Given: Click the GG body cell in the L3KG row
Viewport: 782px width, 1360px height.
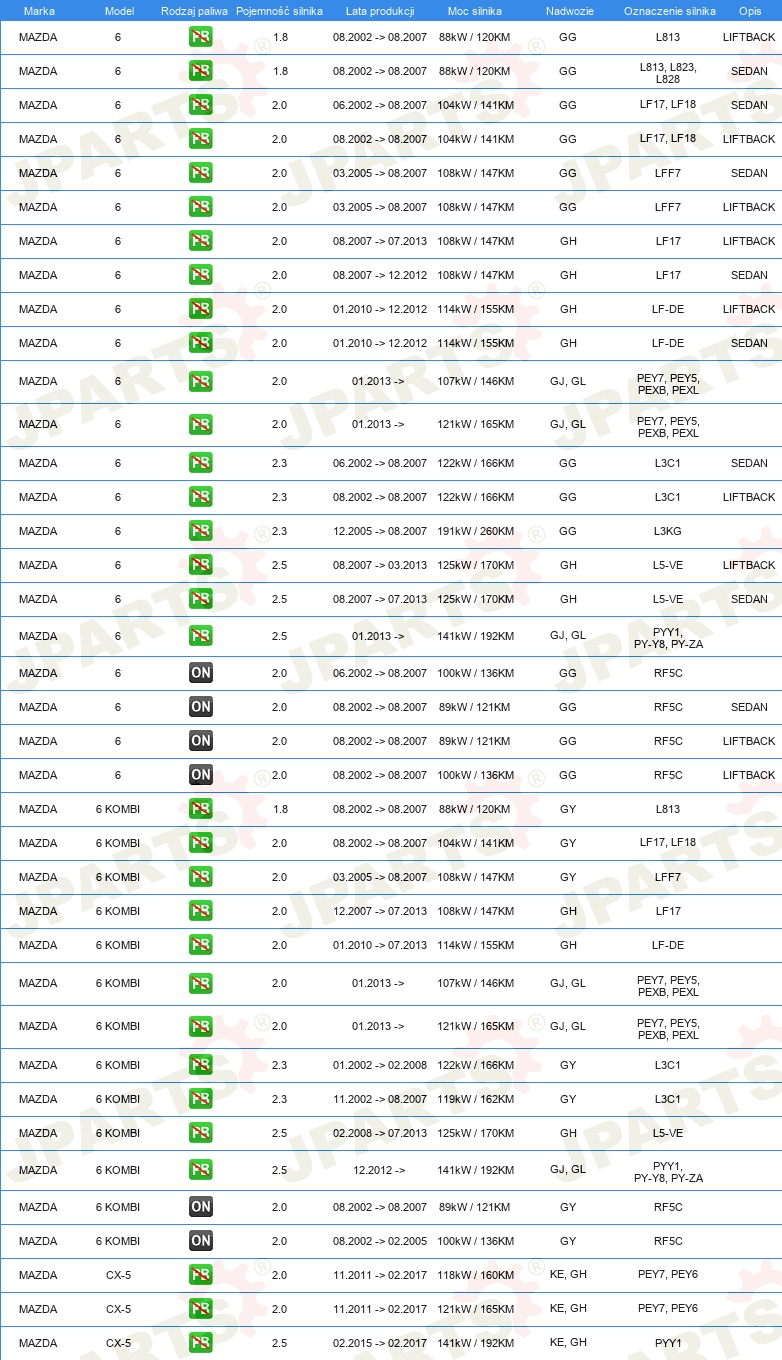Looking at the screenshot, I should tap(568, 531).
